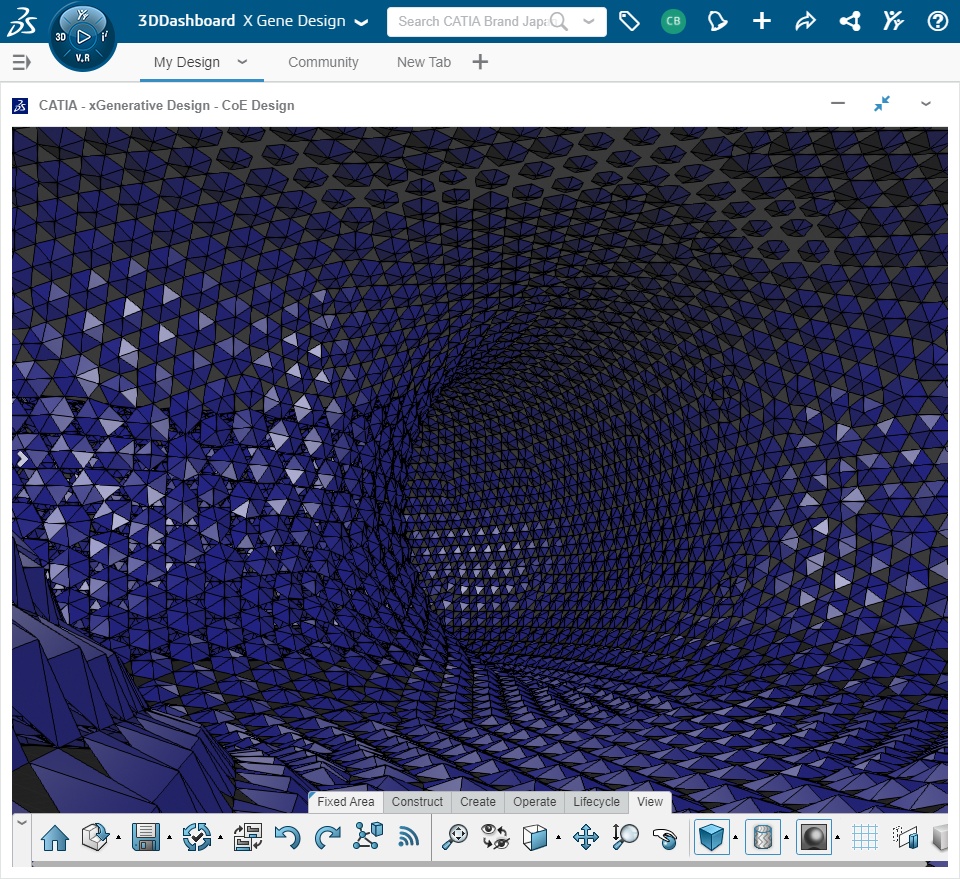Toggle the grid display button

(x=865, y=836)
